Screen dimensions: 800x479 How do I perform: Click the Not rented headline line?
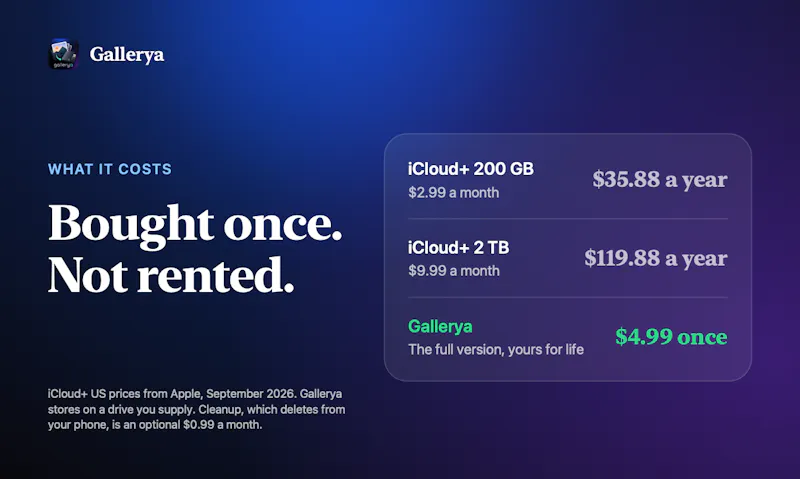coord(171,275)
